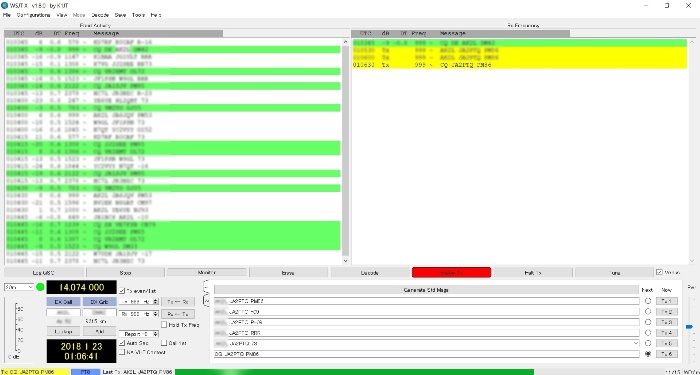700x375 pixels.
Task: Open the Mode menu
Action: click(x=79, y=15)
